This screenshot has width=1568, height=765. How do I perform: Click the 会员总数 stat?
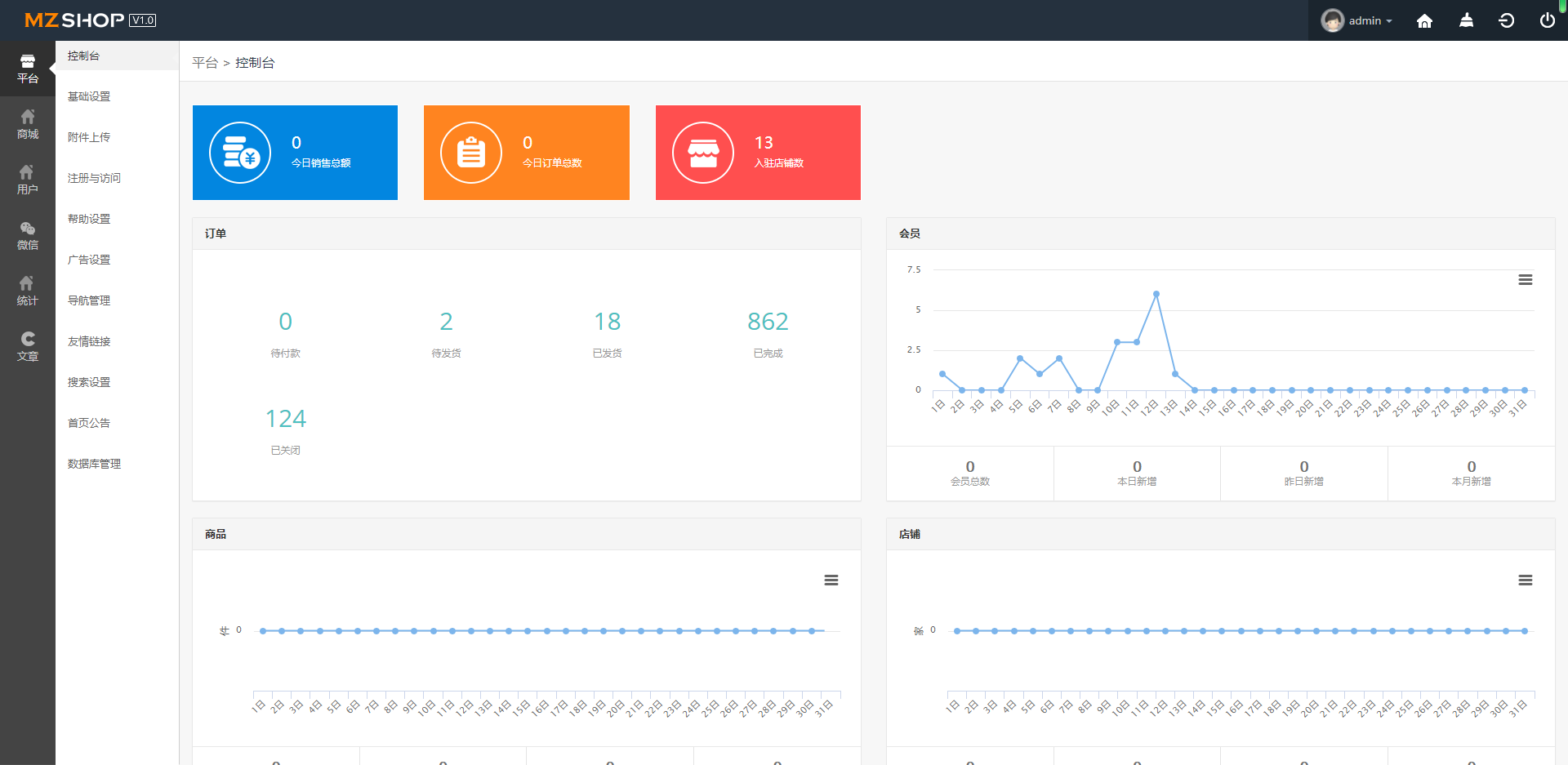coord(970,473)
